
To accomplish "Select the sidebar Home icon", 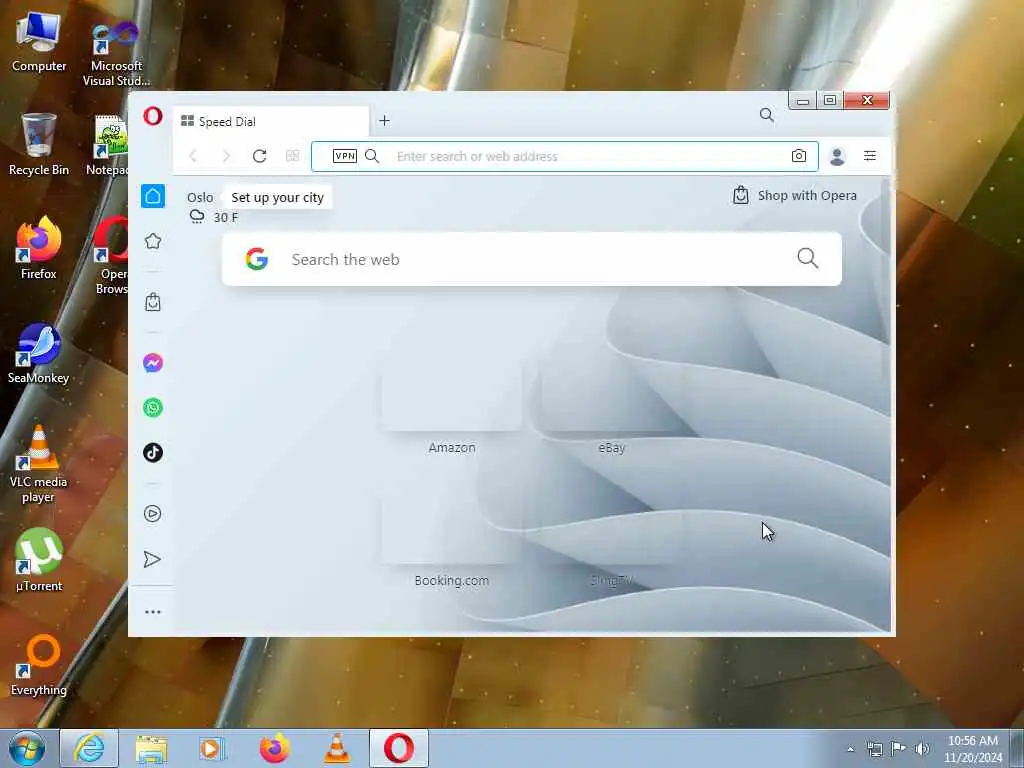I will [153, 196].
